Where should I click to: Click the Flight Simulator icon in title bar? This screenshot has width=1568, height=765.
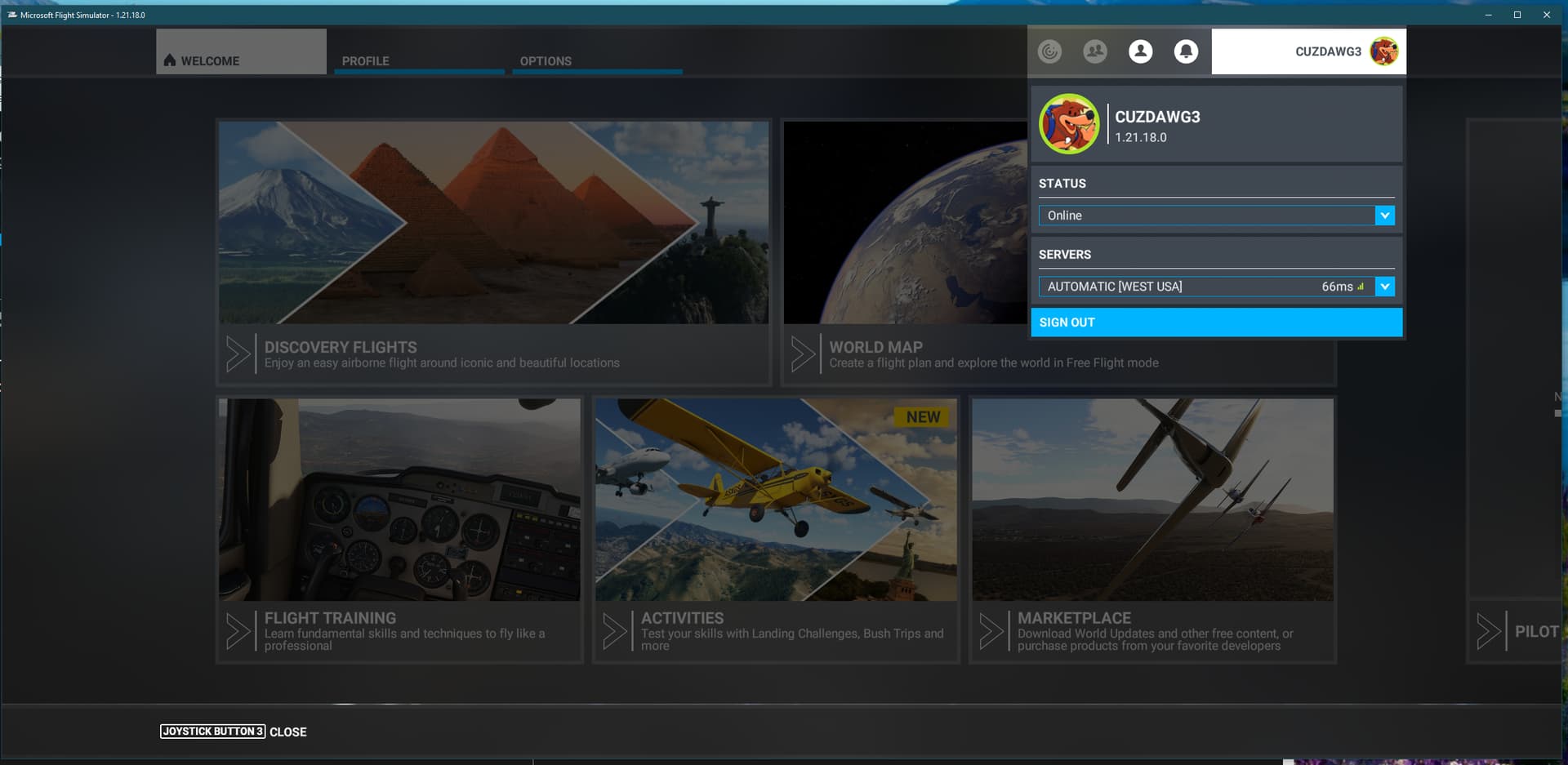(x=11, y=15)
